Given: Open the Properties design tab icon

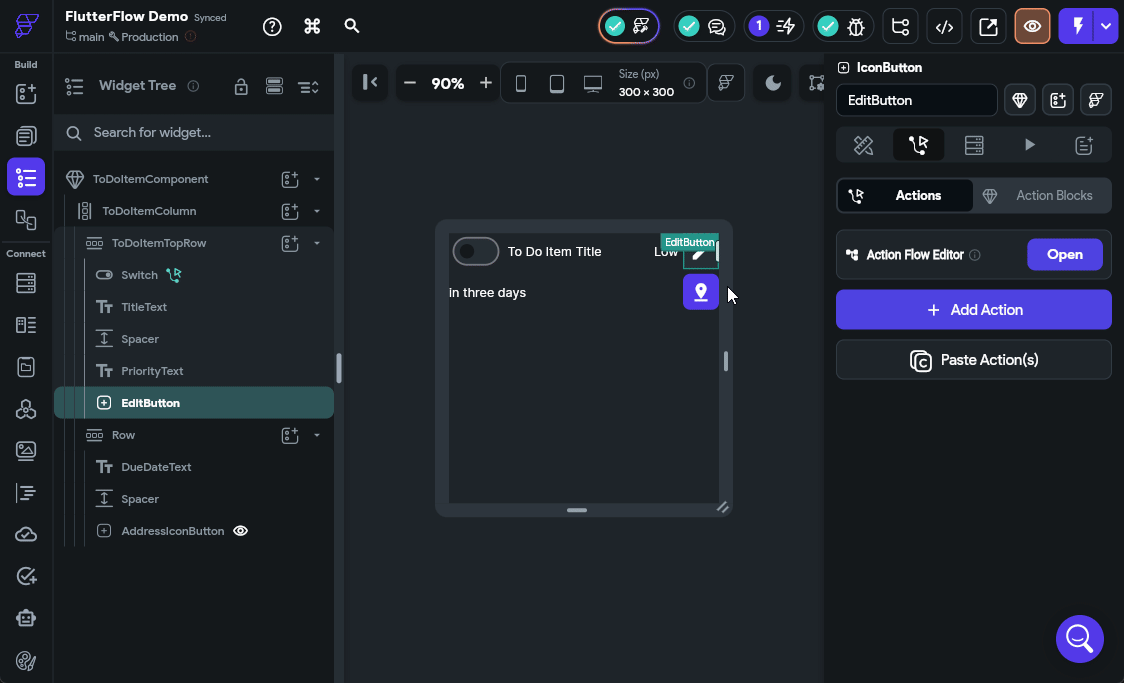Looking at the screenshot, I should (x=864, y=145).
